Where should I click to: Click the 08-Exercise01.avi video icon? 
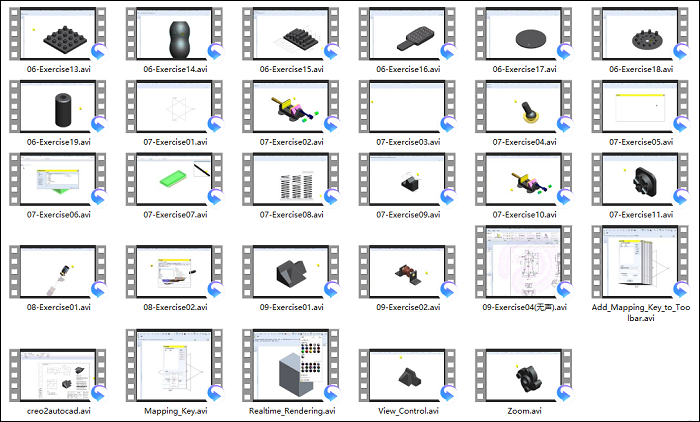pyautogui.click(x=58, y=272)
